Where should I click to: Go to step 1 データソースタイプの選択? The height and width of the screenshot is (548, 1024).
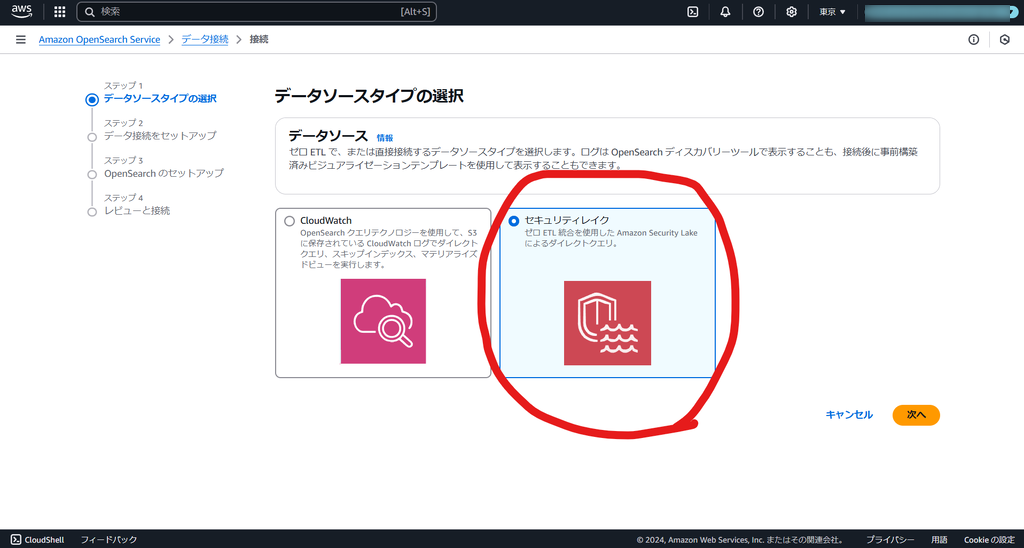click(160, 99)
